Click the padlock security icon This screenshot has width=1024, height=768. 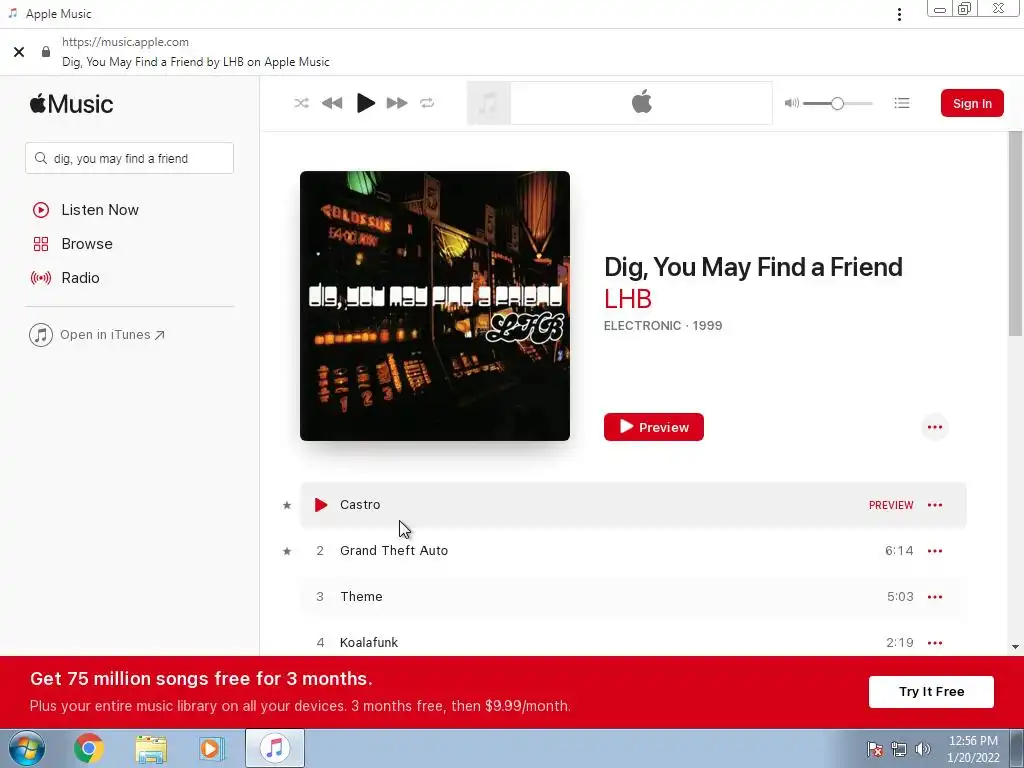(x=46, y=52)
